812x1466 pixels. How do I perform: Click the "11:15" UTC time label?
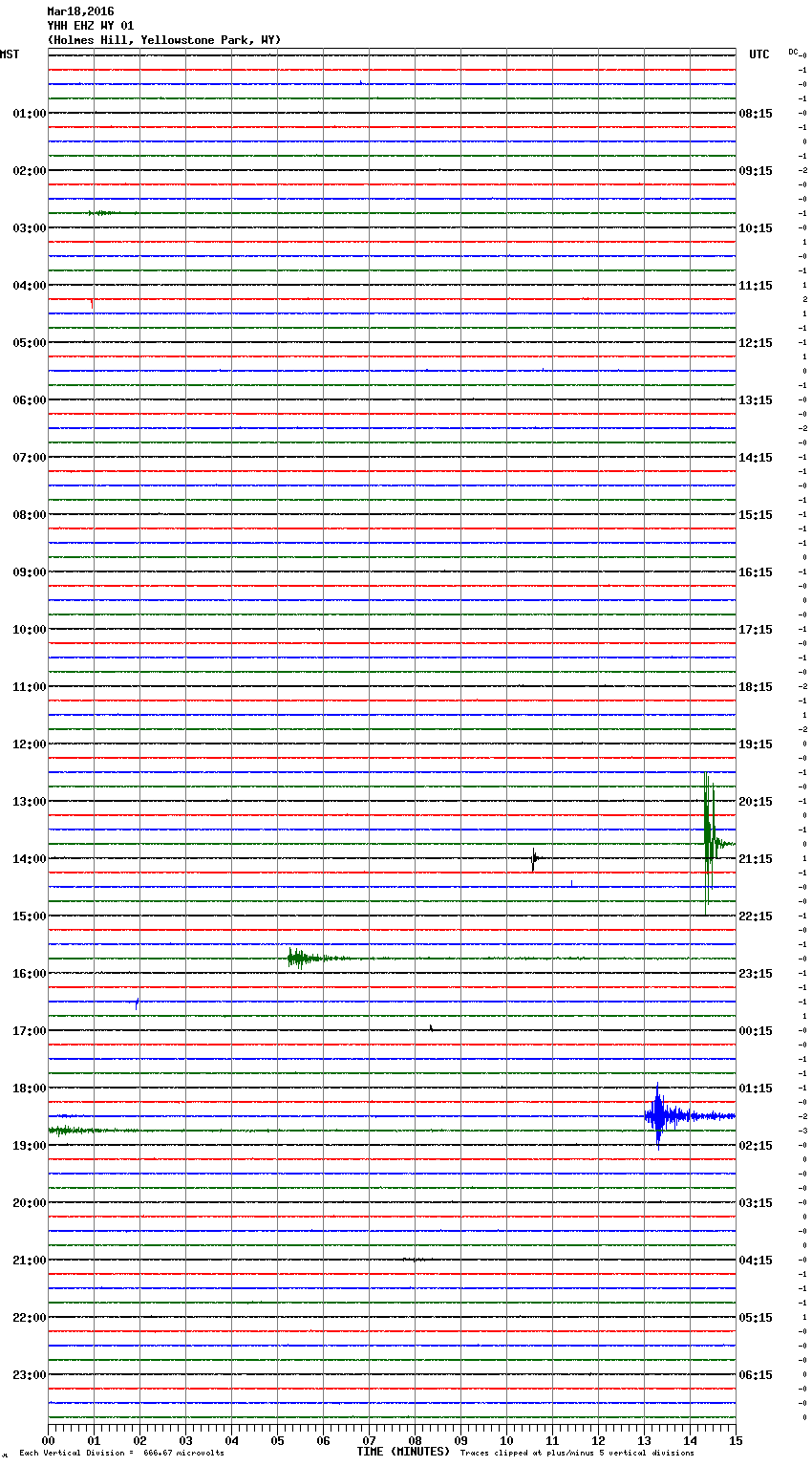point(756,286)
